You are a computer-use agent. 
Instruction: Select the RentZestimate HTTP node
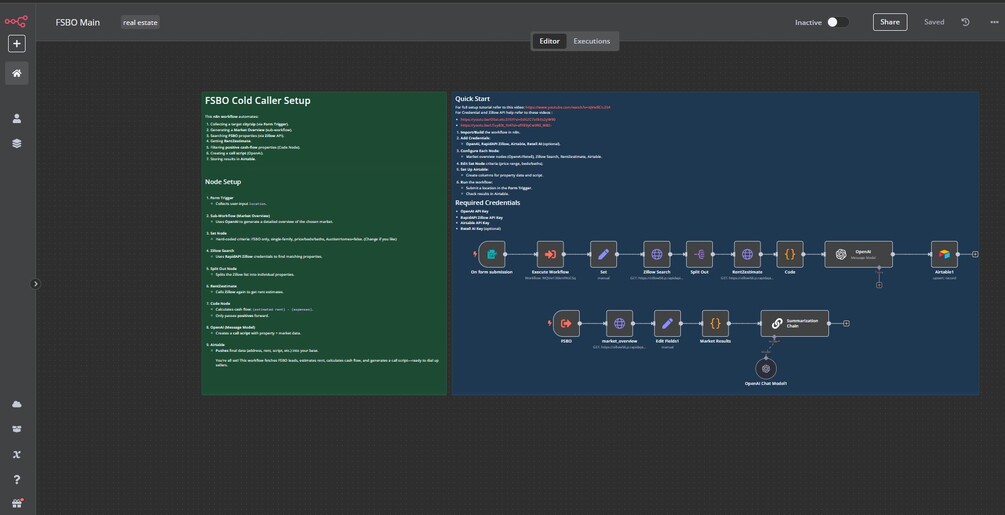point(747,254)
